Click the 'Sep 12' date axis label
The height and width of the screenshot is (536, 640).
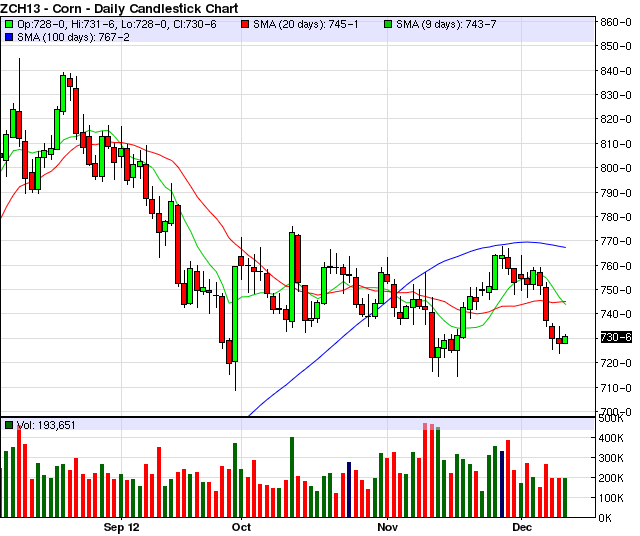point(121,527)
